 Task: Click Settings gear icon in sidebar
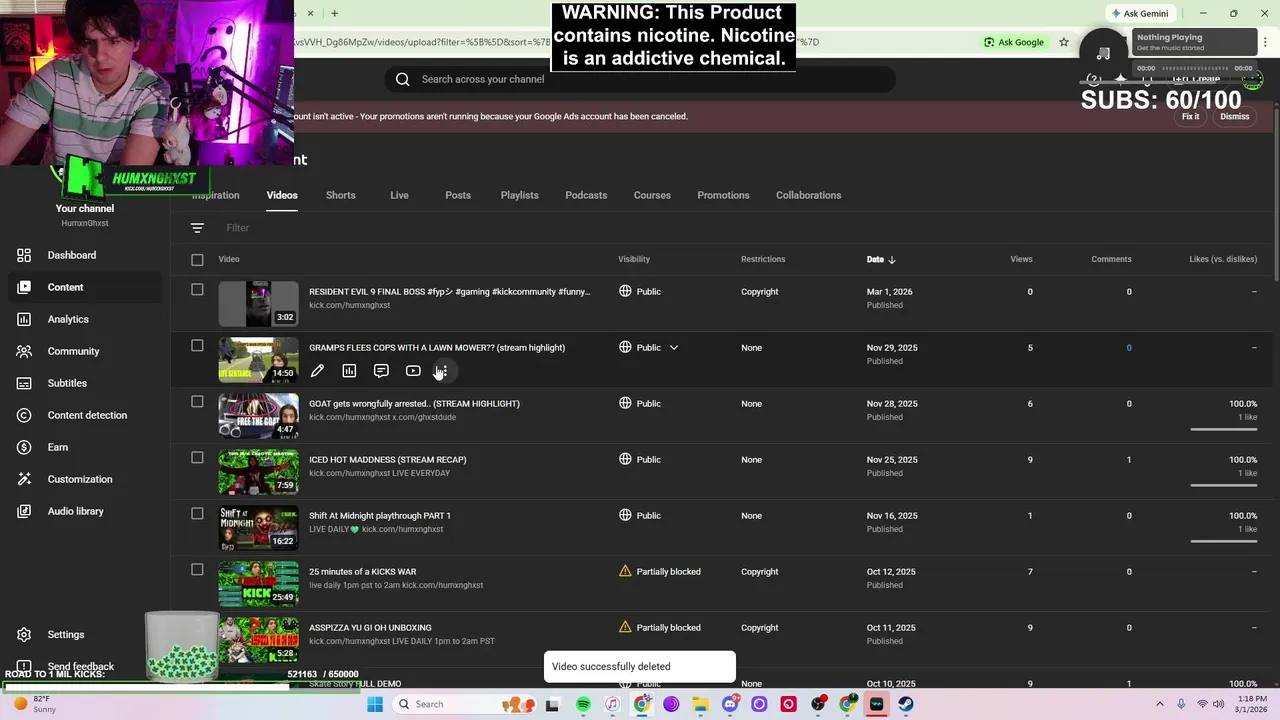24,635
